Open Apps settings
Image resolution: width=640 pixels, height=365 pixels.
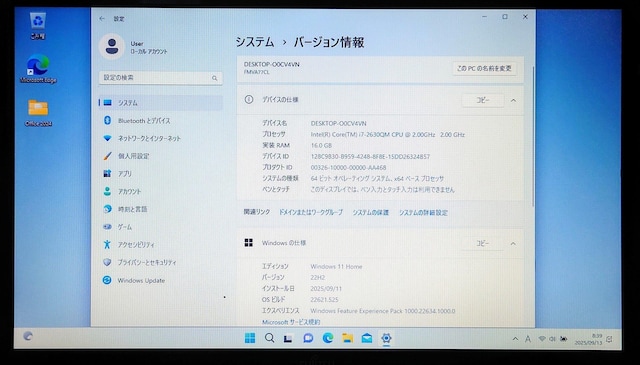[x=160, y=174]
